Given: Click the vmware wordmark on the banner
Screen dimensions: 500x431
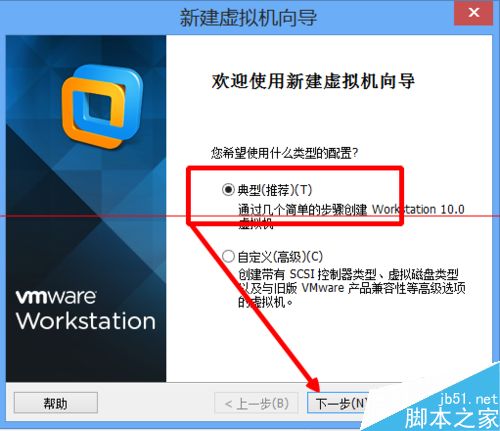Looking at the screenshot, I should [56, 297].
